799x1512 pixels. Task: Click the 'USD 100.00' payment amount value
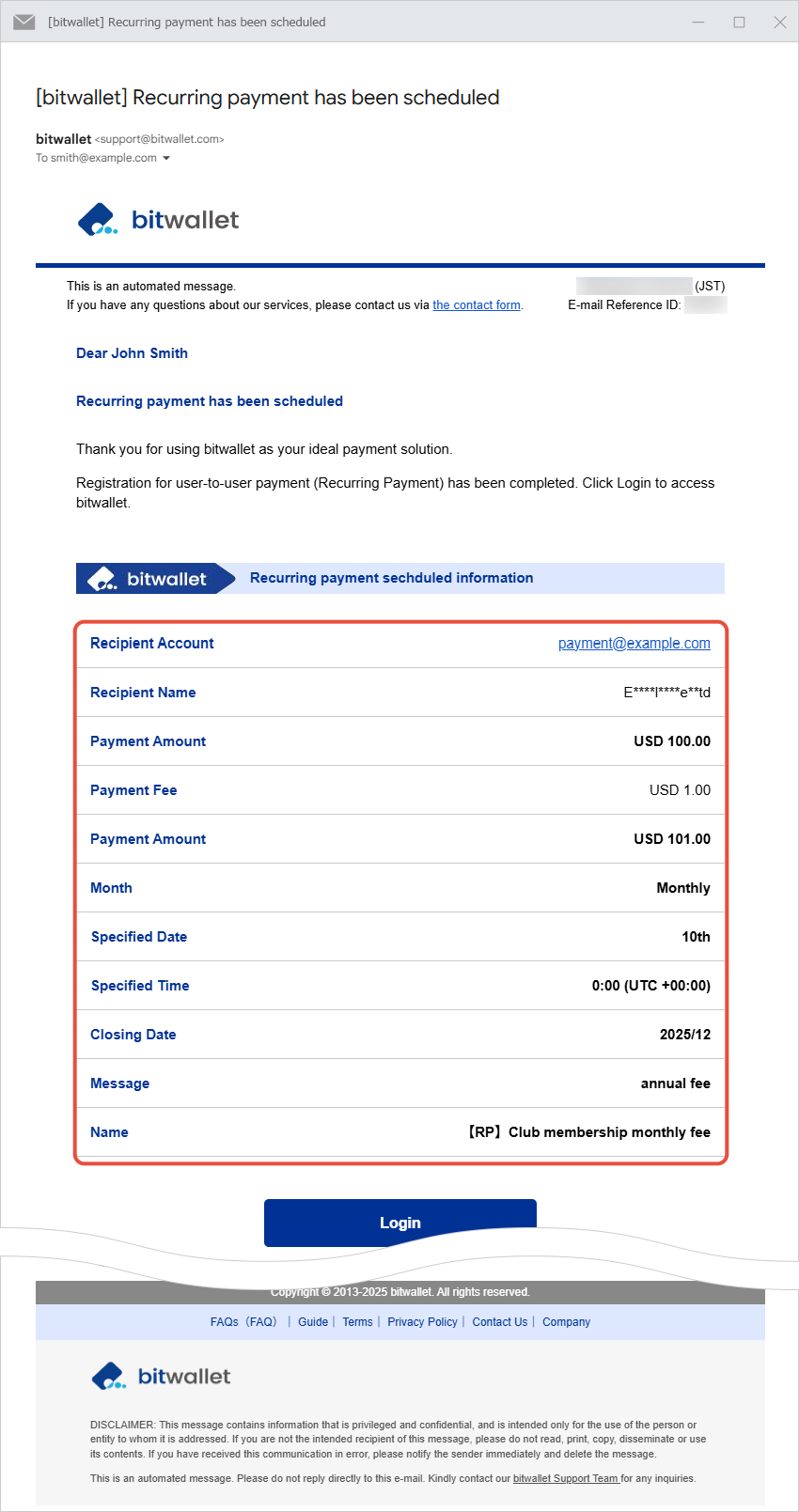point(672,741)
